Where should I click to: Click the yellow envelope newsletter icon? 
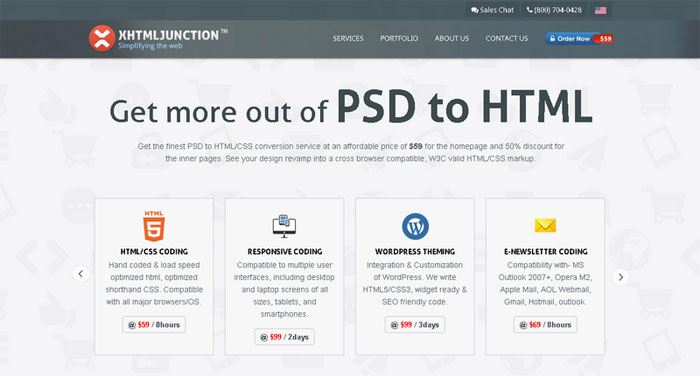(x=545, y=226)
